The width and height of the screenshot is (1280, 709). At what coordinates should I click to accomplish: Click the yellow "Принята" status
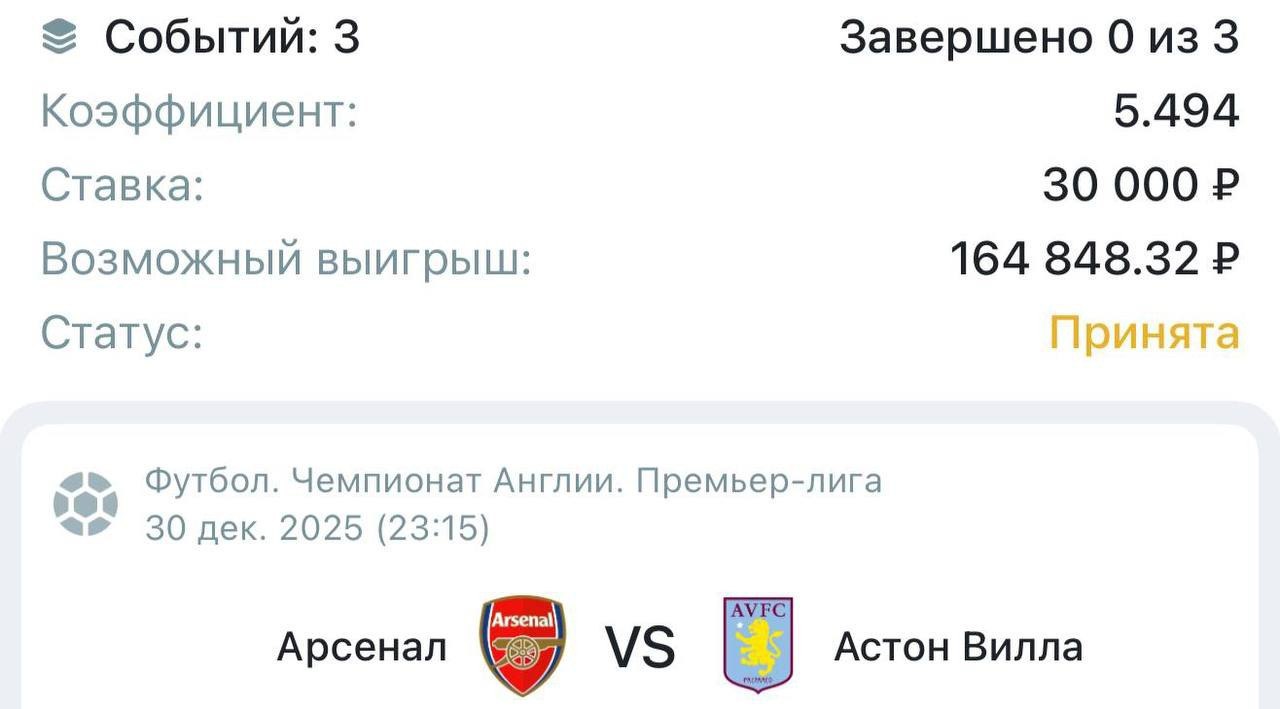[1144, 334]
